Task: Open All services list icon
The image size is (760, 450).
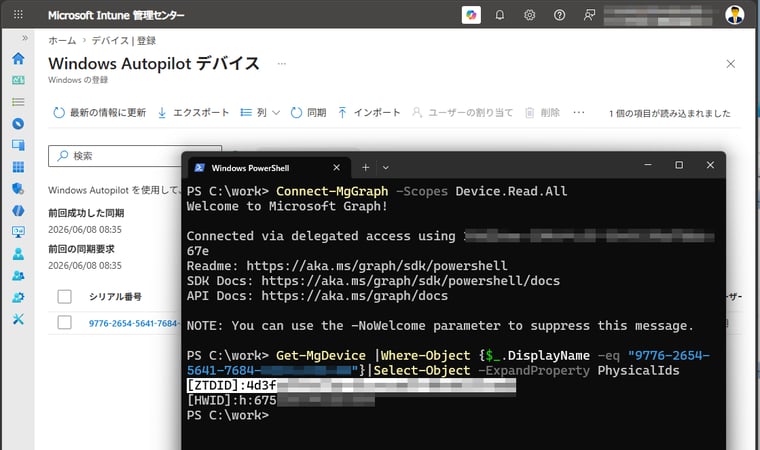Action: (18, 102)
